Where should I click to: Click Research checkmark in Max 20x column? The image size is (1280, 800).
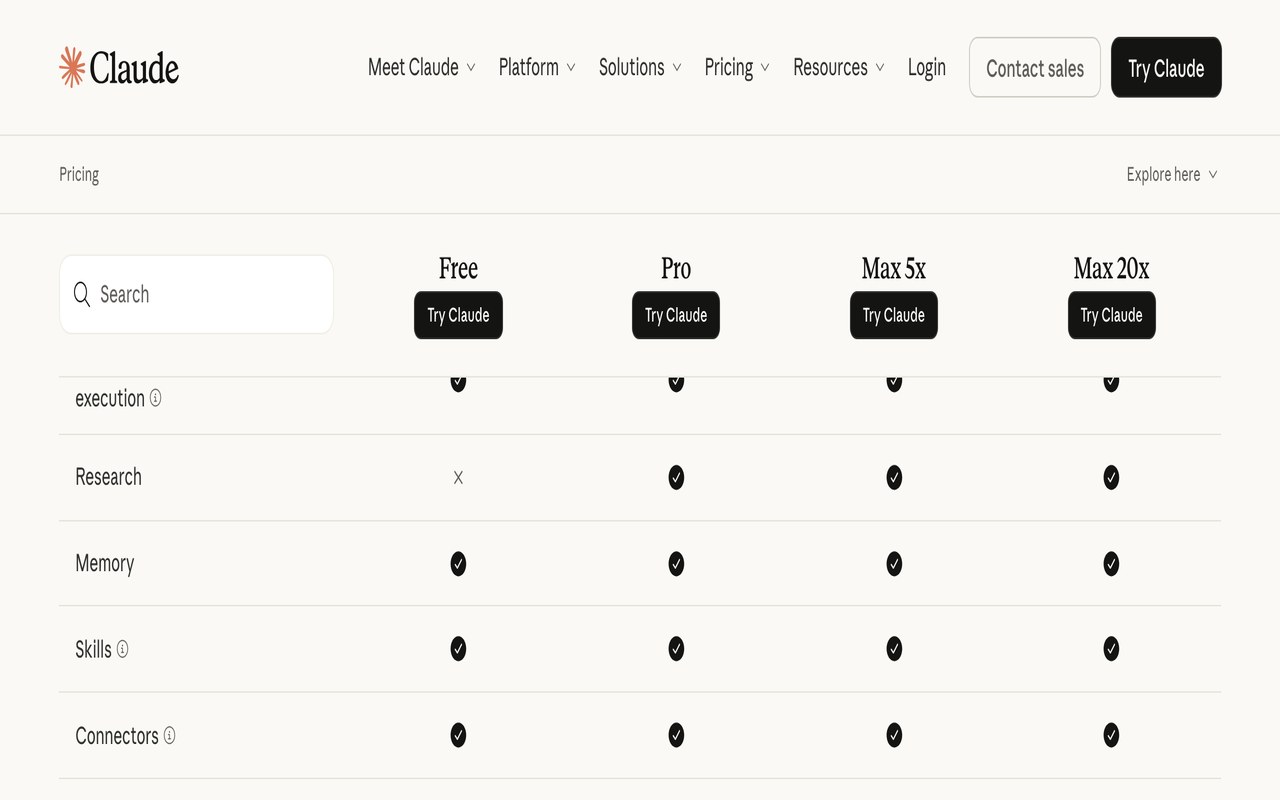coord(1111,478)
